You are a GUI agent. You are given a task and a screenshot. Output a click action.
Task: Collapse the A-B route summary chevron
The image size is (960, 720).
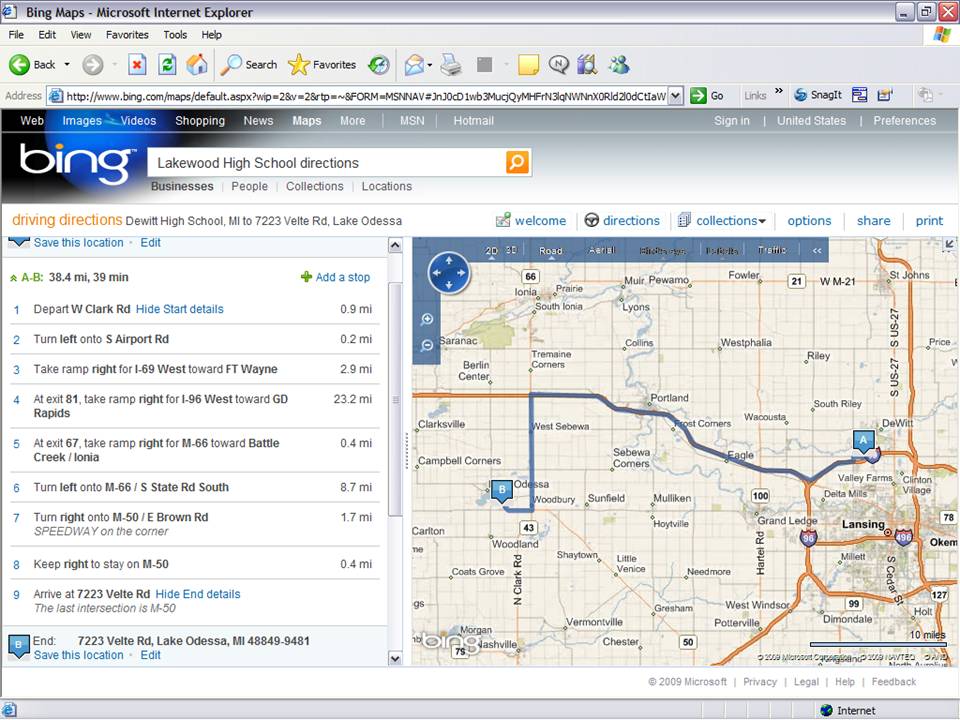pos(13,278)
